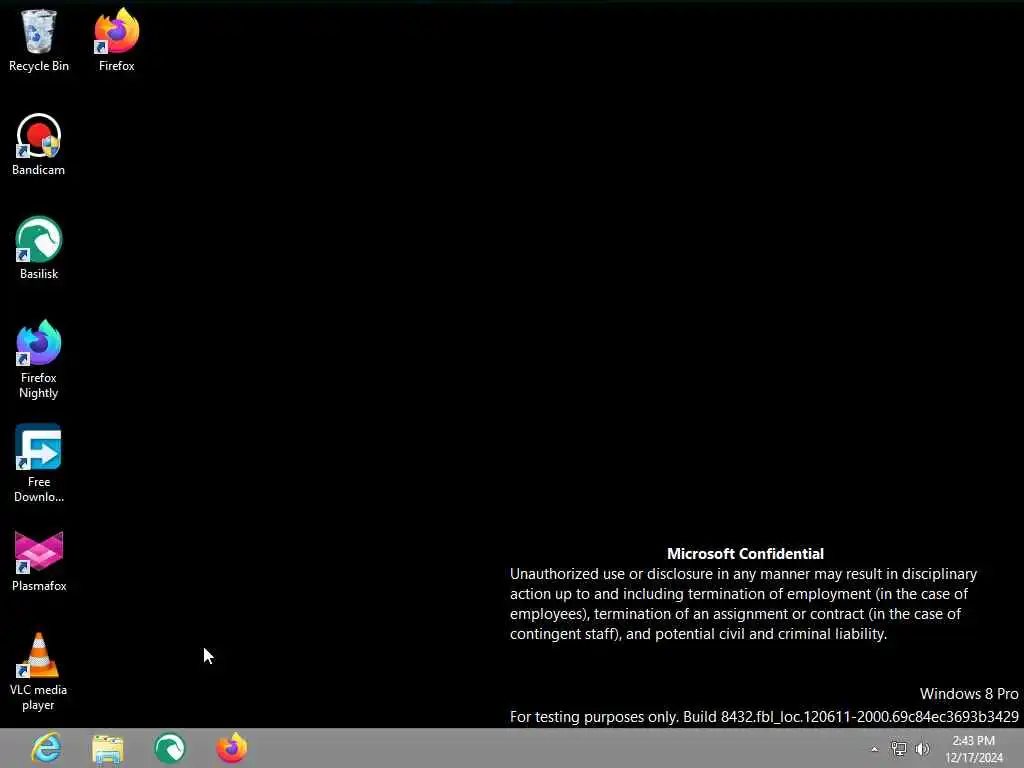Launch Basilisk from the taskbar
This screenshot has width=1024, height=768.
[170, 748]
